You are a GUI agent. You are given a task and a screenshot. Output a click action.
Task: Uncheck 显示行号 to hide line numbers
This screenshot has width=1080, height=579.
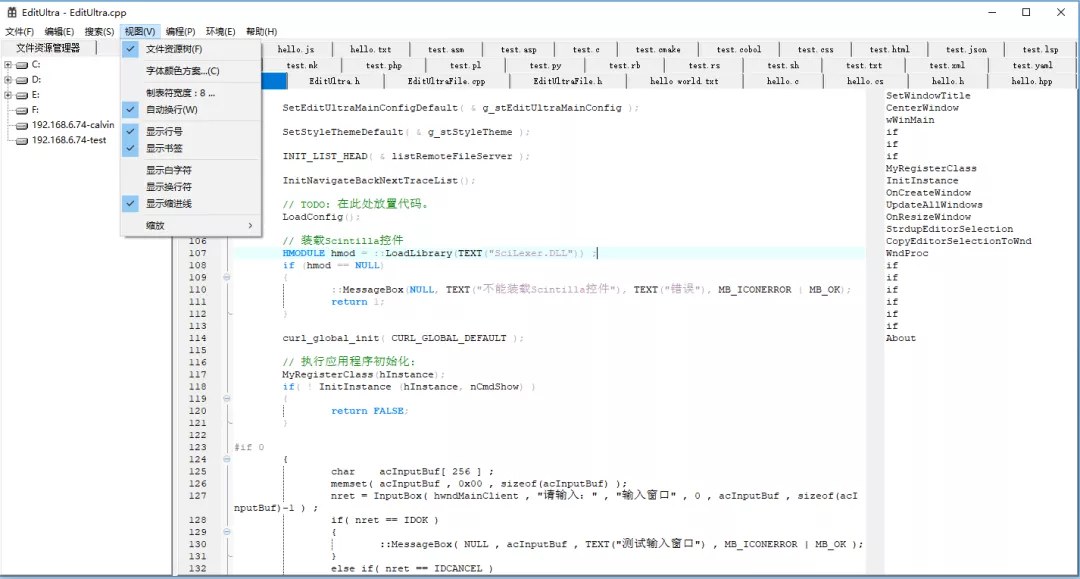164,131
